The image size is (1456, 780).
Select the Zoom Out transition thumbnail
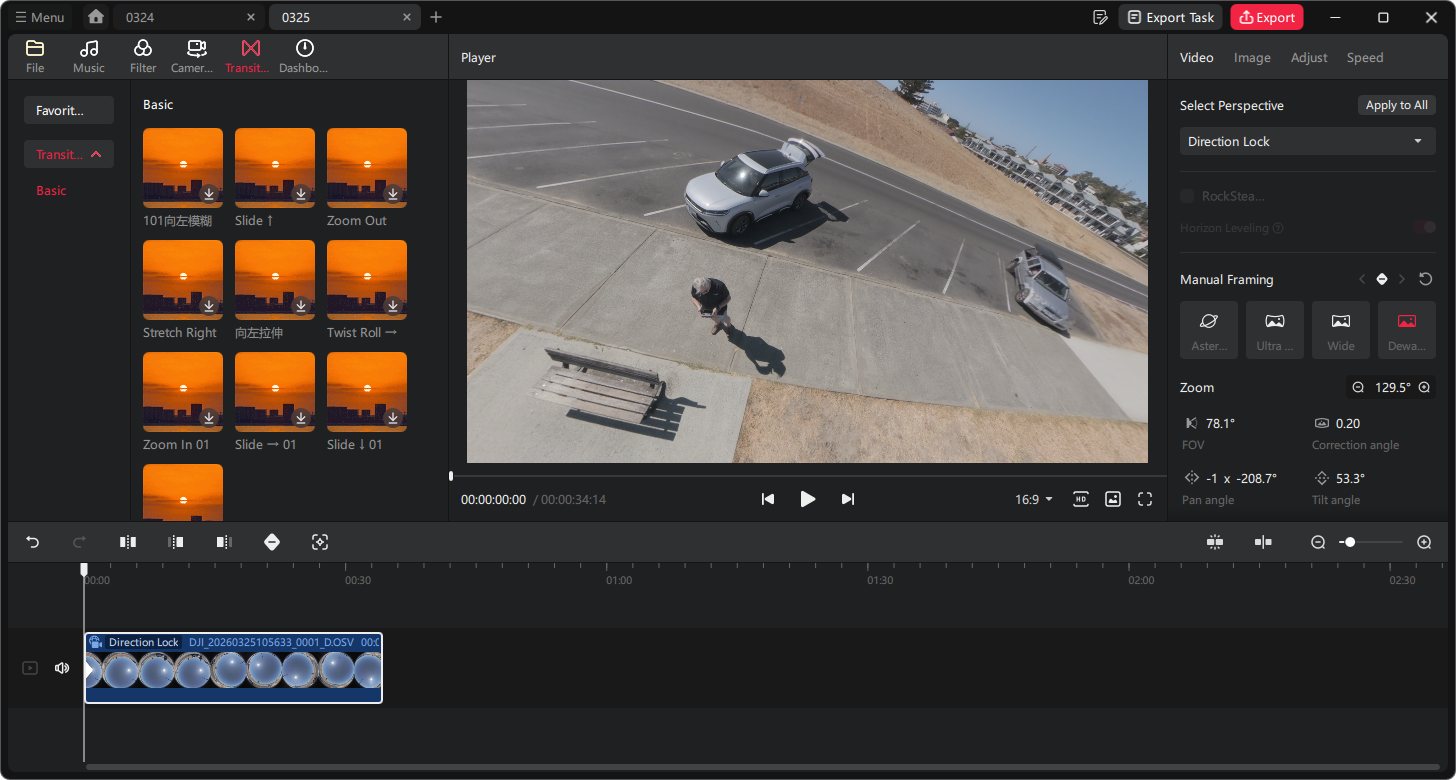367,168
